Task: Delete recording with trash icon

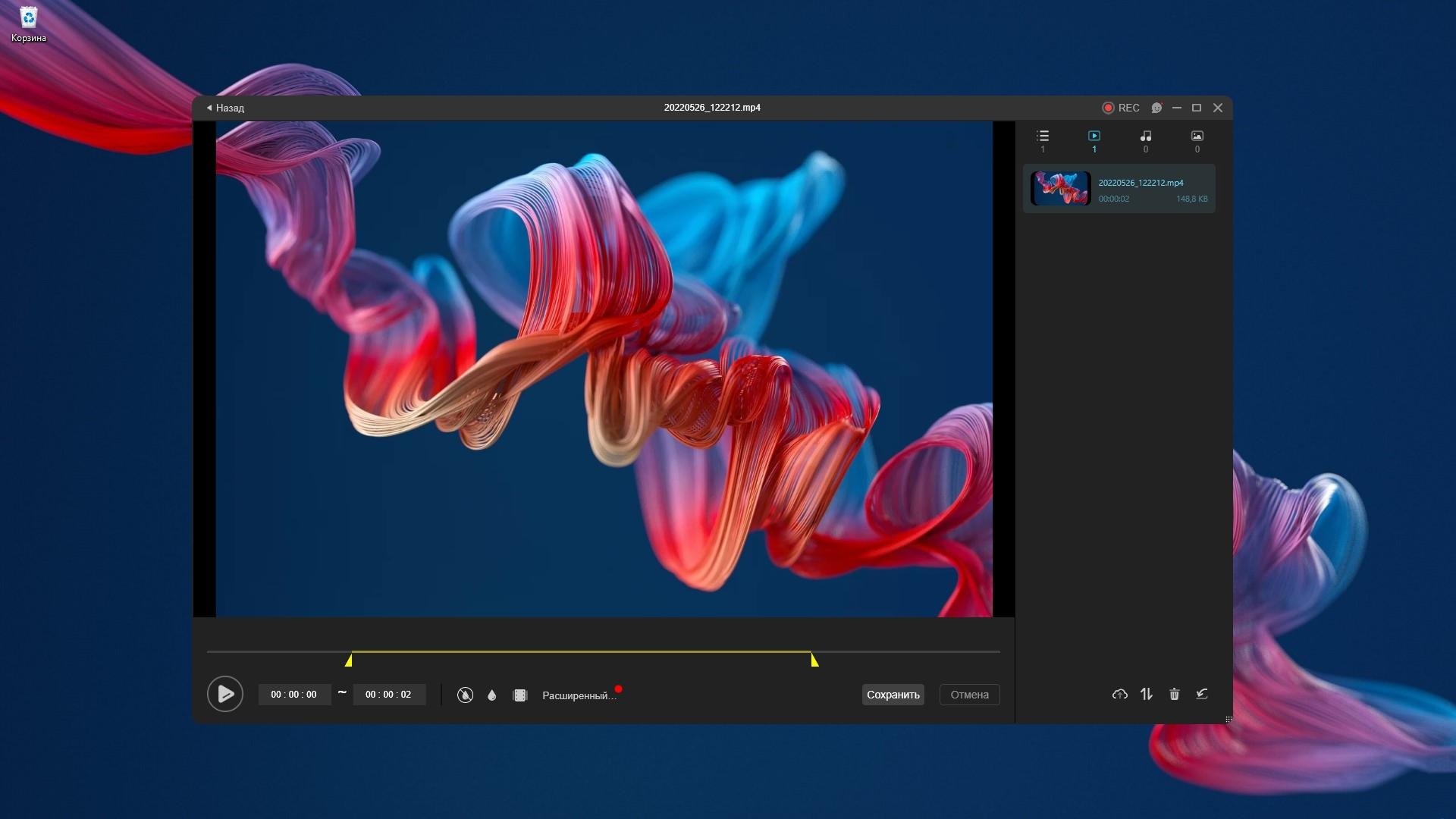Action: (1174, 694)
